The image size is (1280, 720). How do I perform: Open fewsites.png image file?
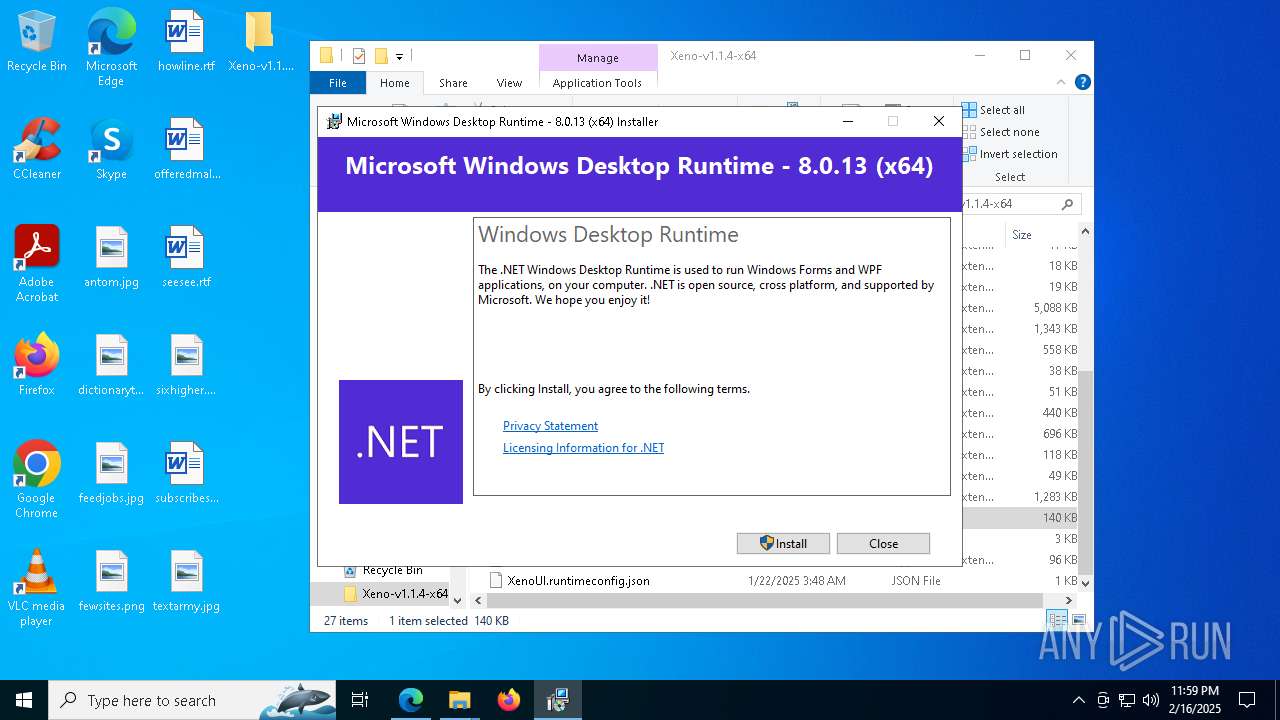point(111,582)
